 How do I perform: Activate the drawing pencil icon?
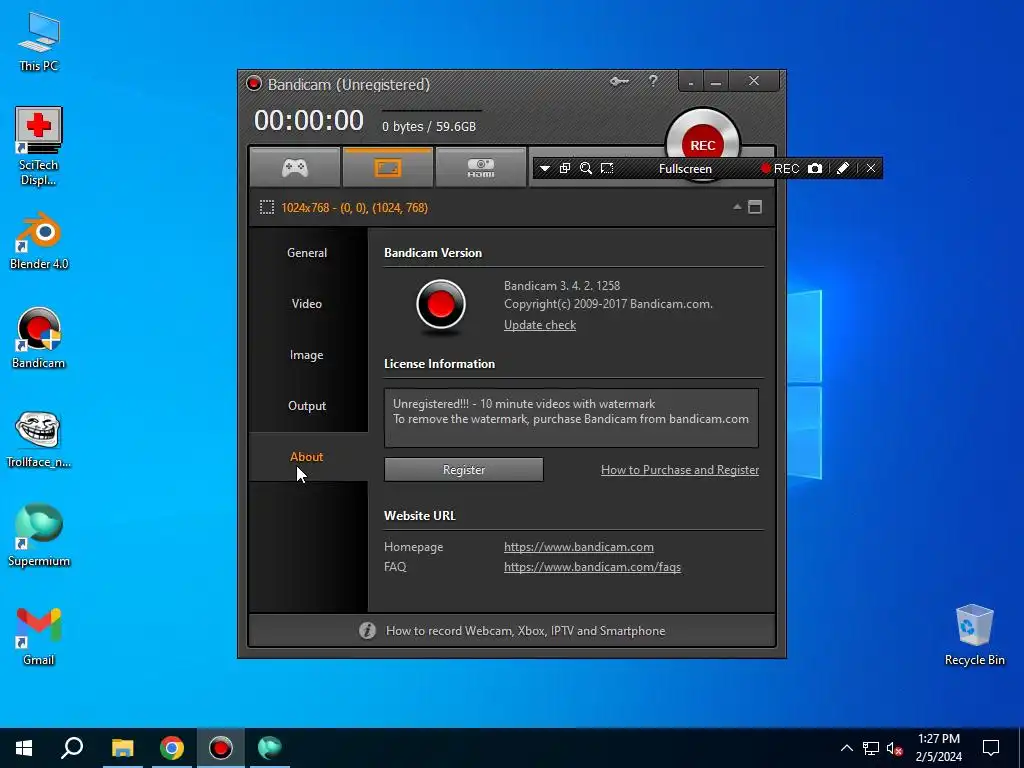(x=842, y=168)
